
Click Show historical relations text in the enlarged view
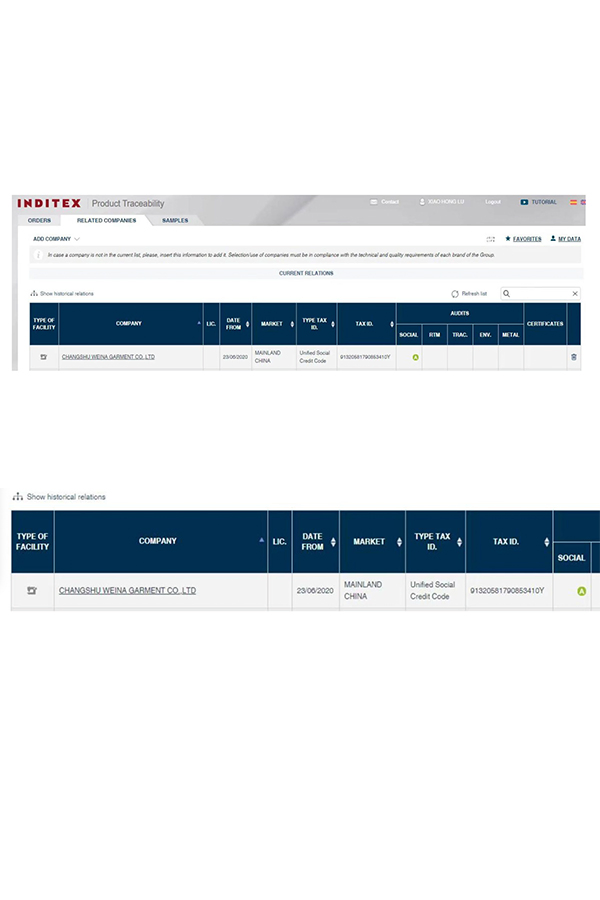pos(66,496)
